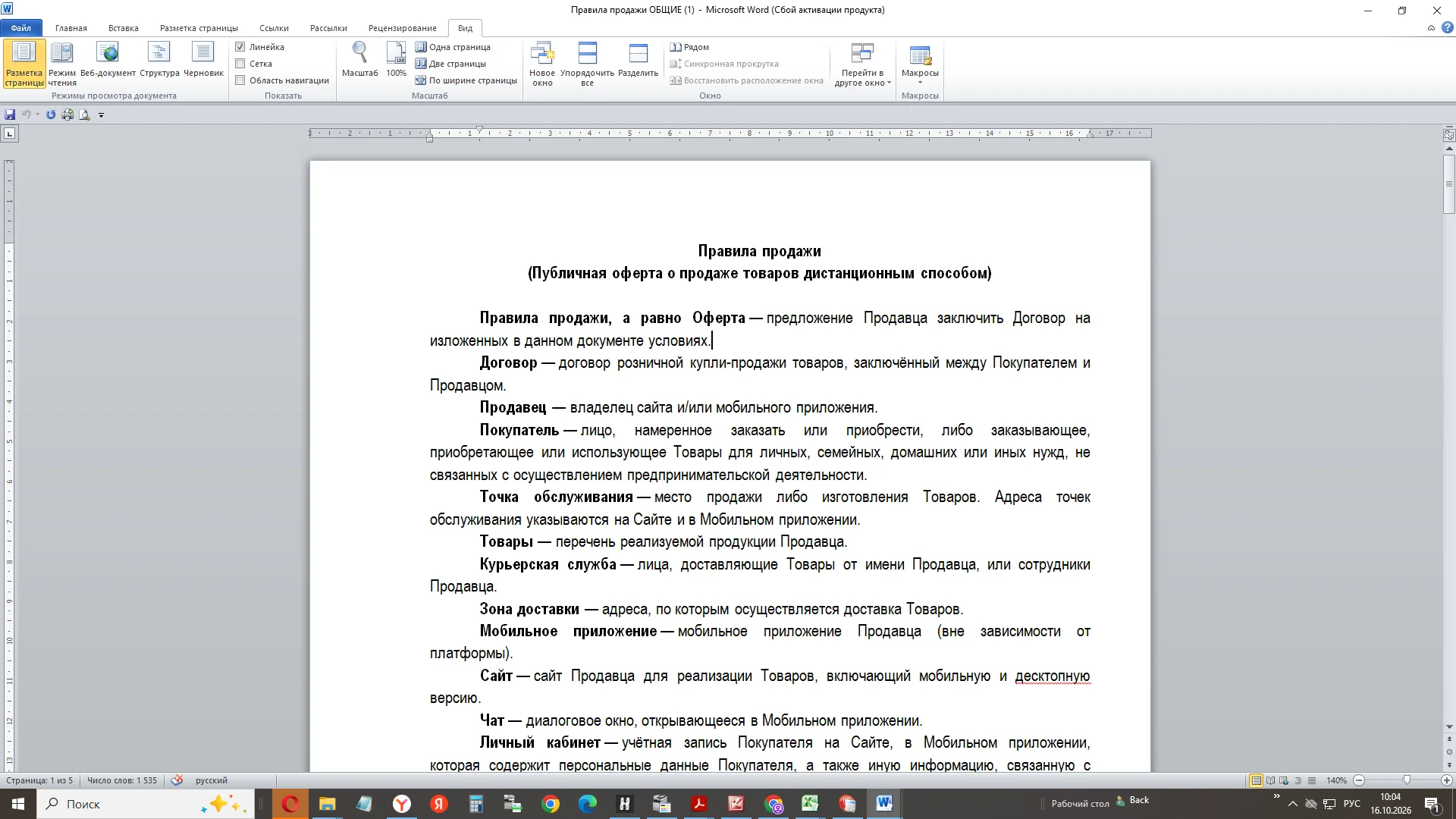Switch to Главная ribbon tab
1456x819 pixels.
coord(71,28)
